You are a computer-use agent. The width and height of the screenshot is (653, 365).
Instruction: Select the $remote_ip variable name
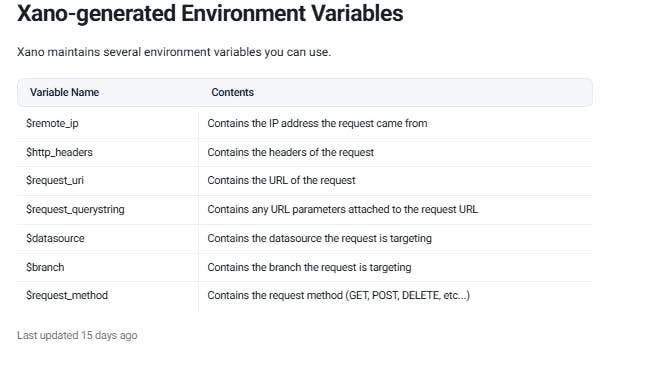click(x=52, y=123)
